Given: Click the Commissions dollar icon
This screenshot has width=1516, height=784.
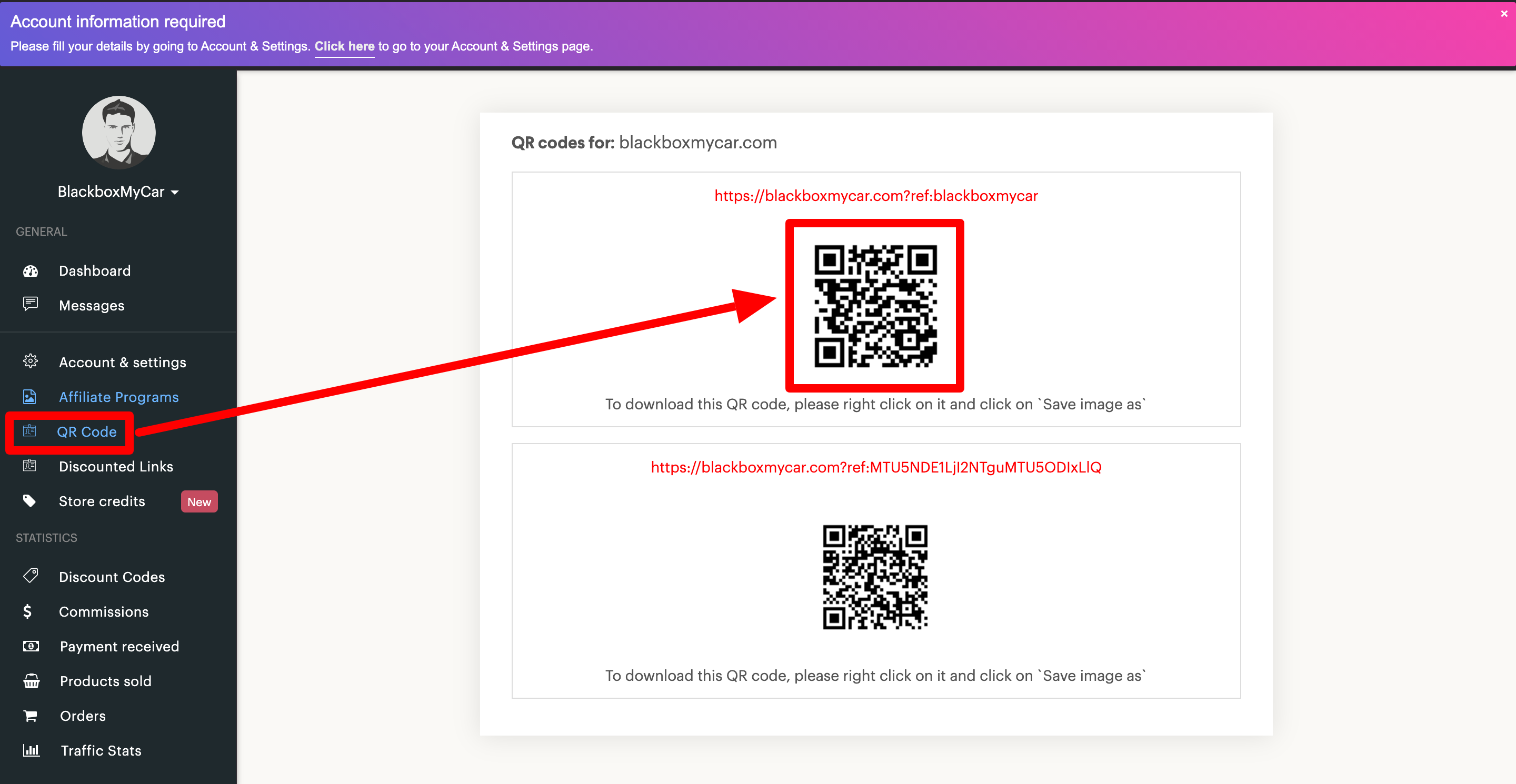Looking at the screenshot, I should [x=27, y=611].
